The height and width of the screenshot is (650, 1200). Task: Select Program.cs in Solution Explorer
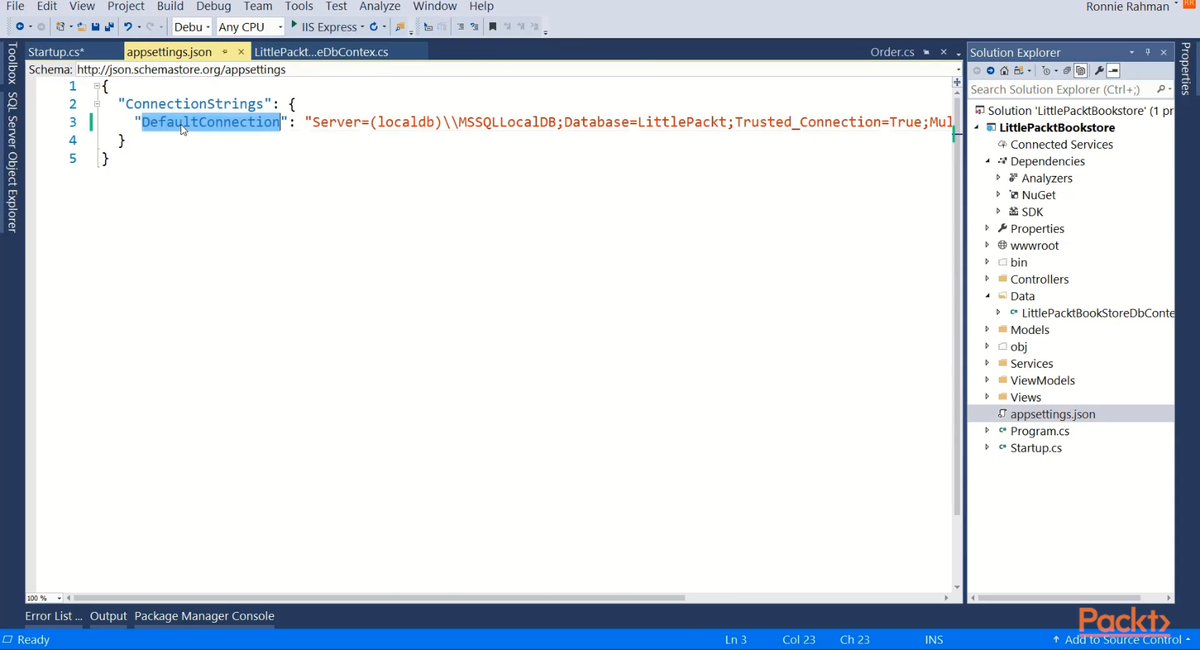[x=1039, y=431]
